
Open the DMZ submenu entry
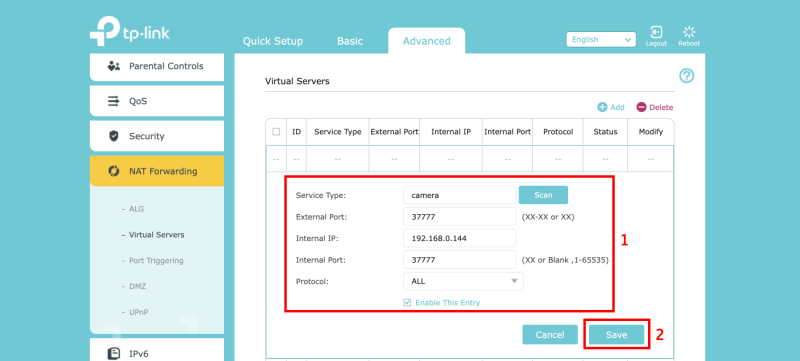pyautogui.click(x=138, y=287)
